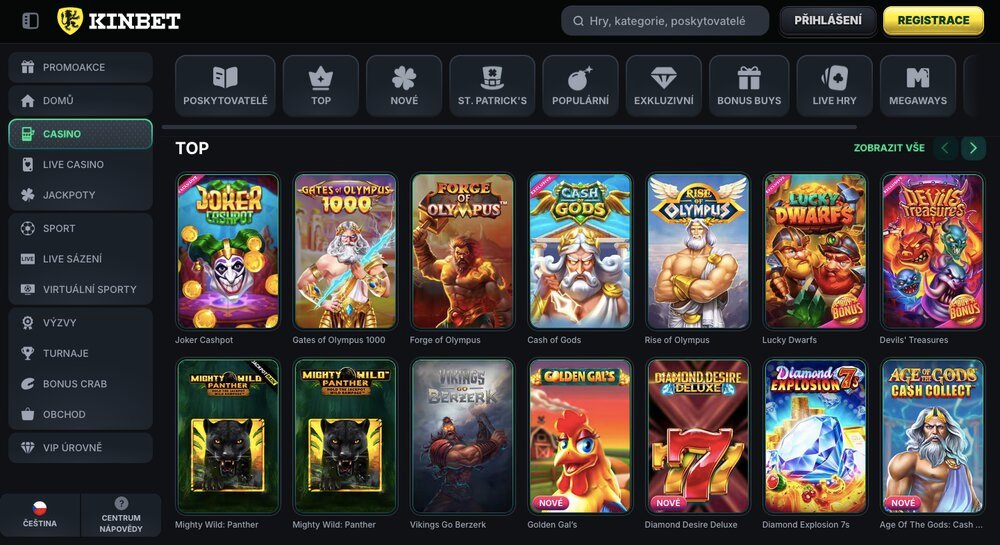Open the Golden Gal's thumbnail
Screen dimensions: 1000x545
(580, 436)
